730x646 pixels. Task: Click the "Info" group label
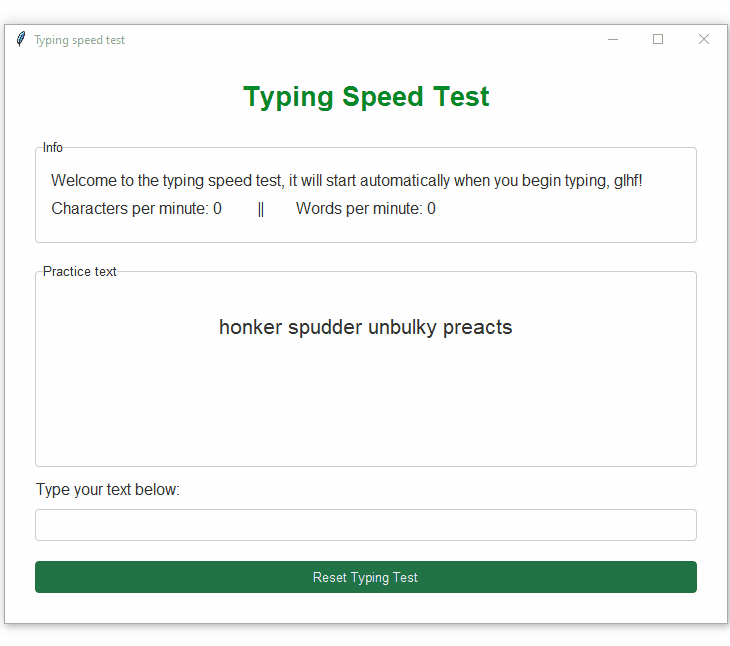tap(53, 148)
